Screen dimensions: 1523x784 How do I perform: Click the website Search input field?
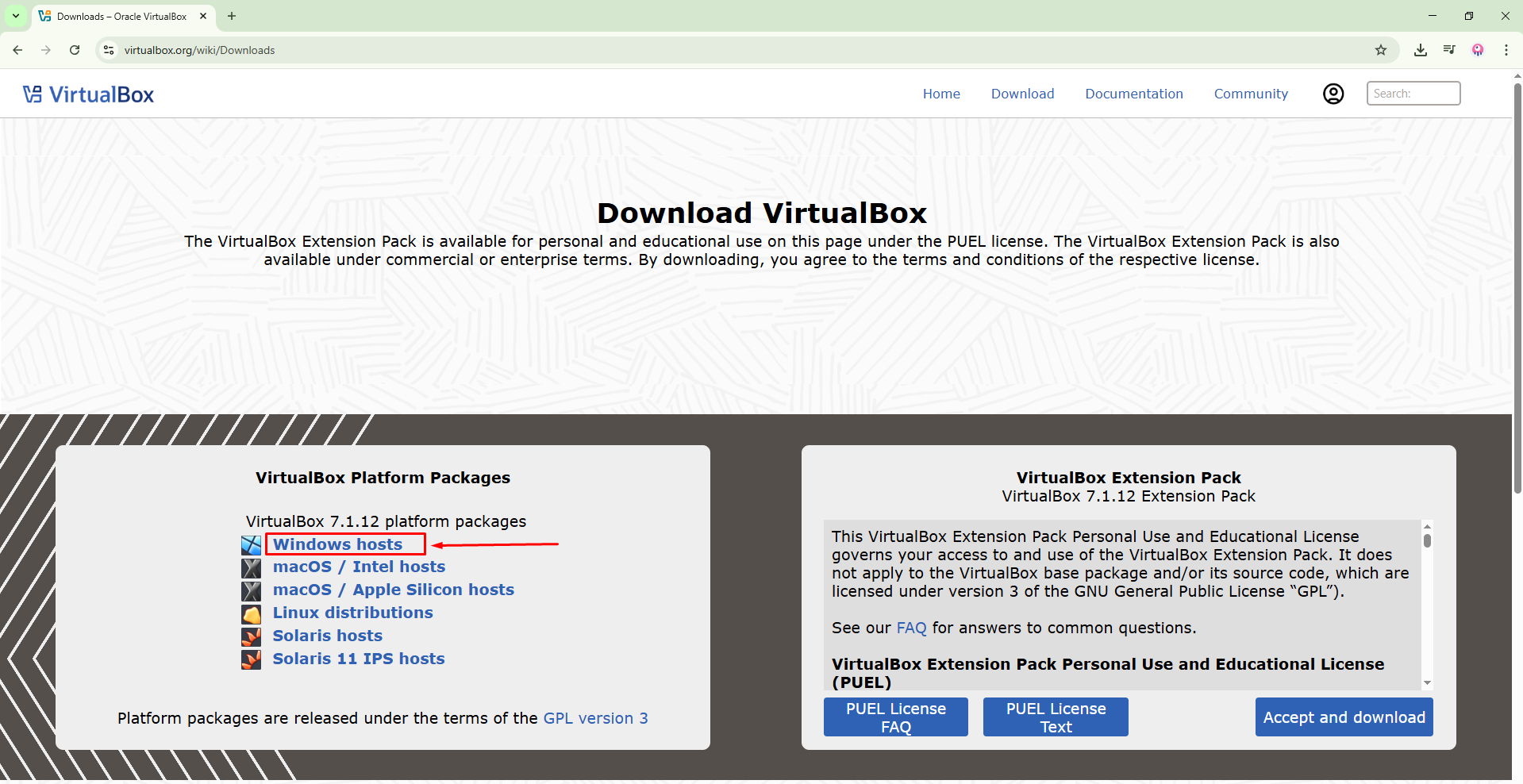(x=1413, y=94)
